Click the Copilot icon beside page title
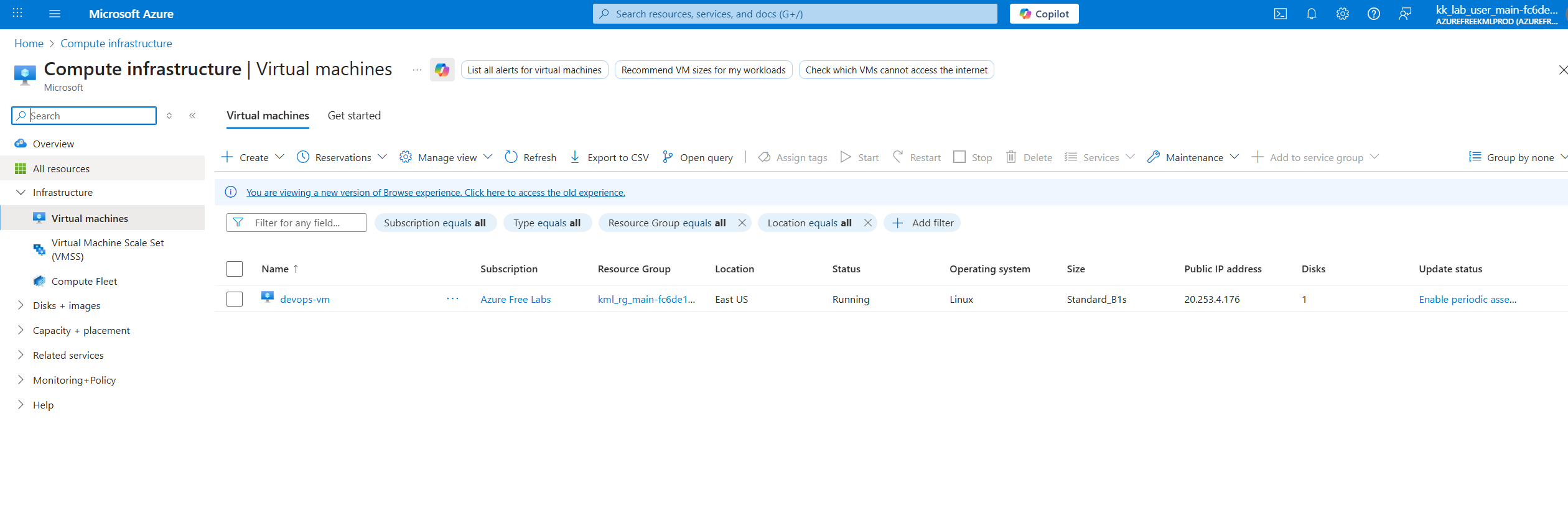 (x=442, y=70)
